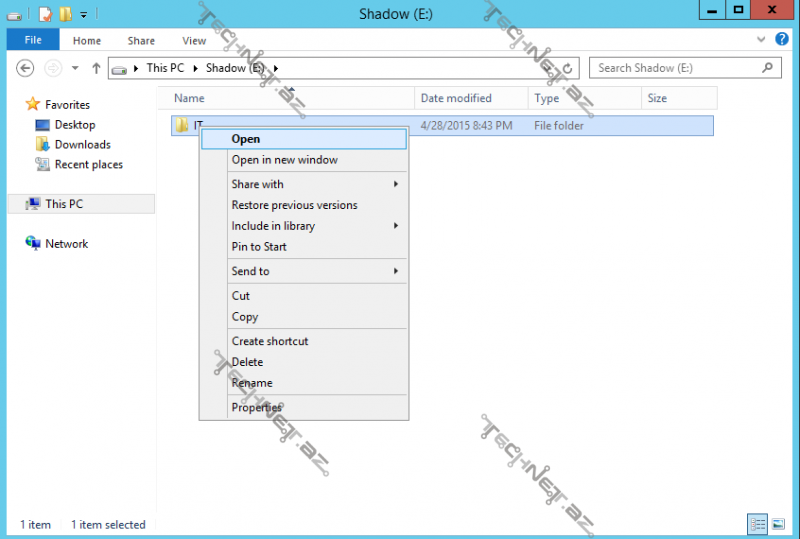Click the New folder icon in title bar
This screenshot has height=539, width=800.
[x=65, y=14]
